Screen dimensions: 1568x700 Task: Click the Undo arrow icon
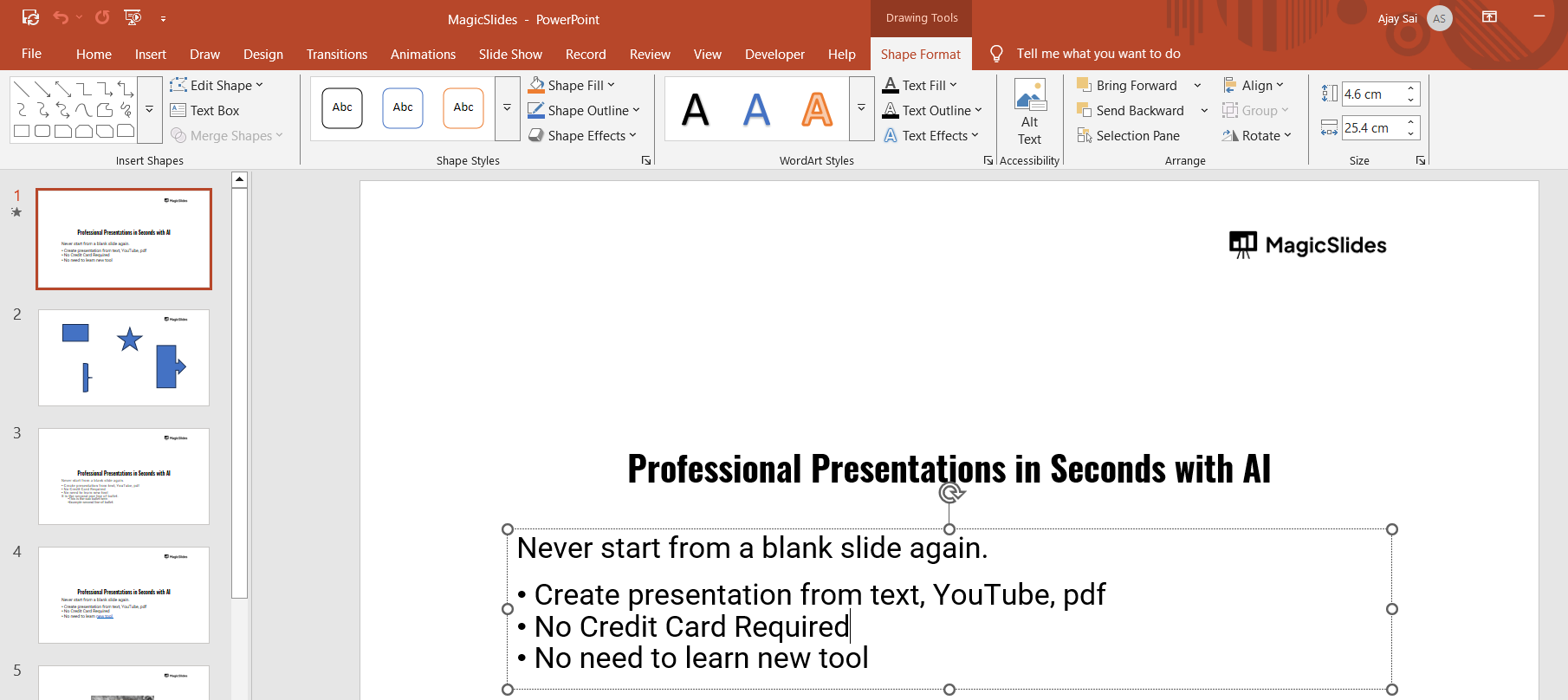61,17
